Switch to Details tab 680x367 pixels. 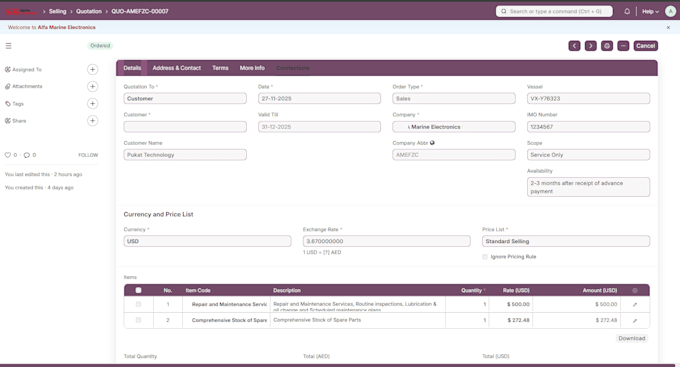[x=132, y=68]
